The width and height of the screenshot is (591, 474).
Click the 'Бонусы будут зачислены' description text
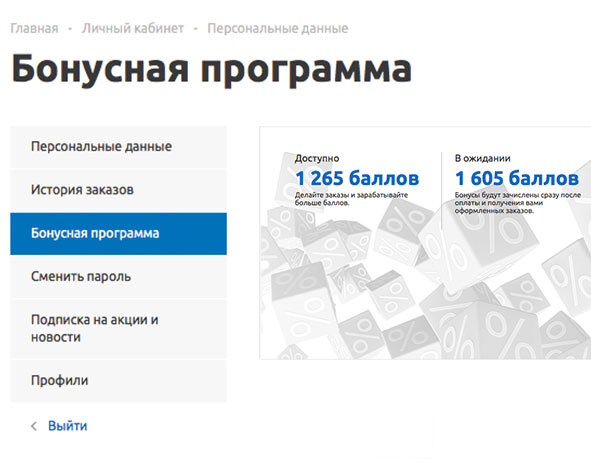click(518, 203)
